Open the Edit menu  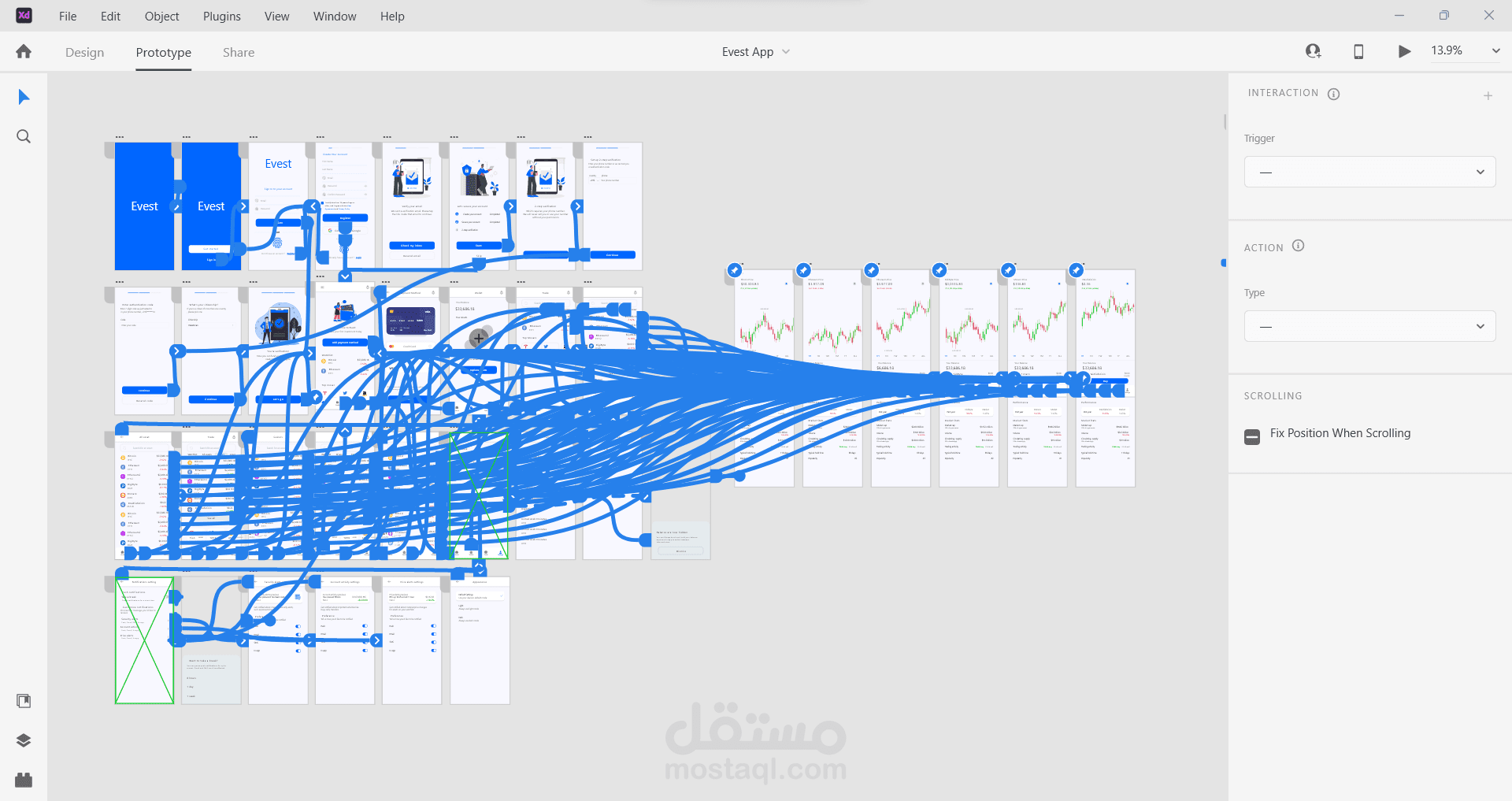click(x=110, y=16)
